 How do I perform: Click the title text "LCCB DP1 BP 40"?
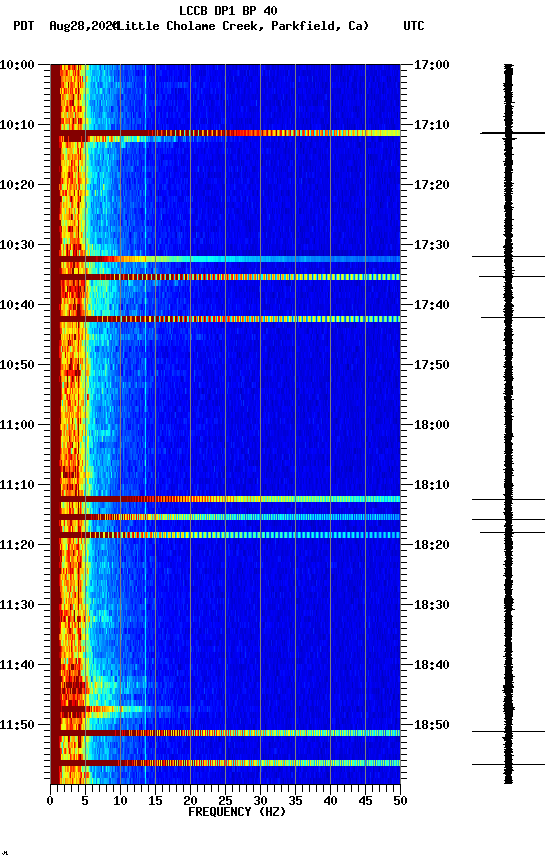[x=228, y=10]
